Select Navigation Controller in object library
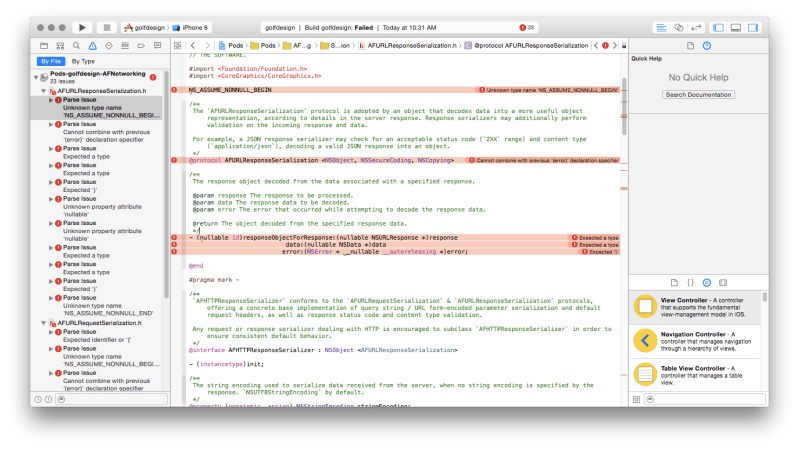 click(696, 341)
